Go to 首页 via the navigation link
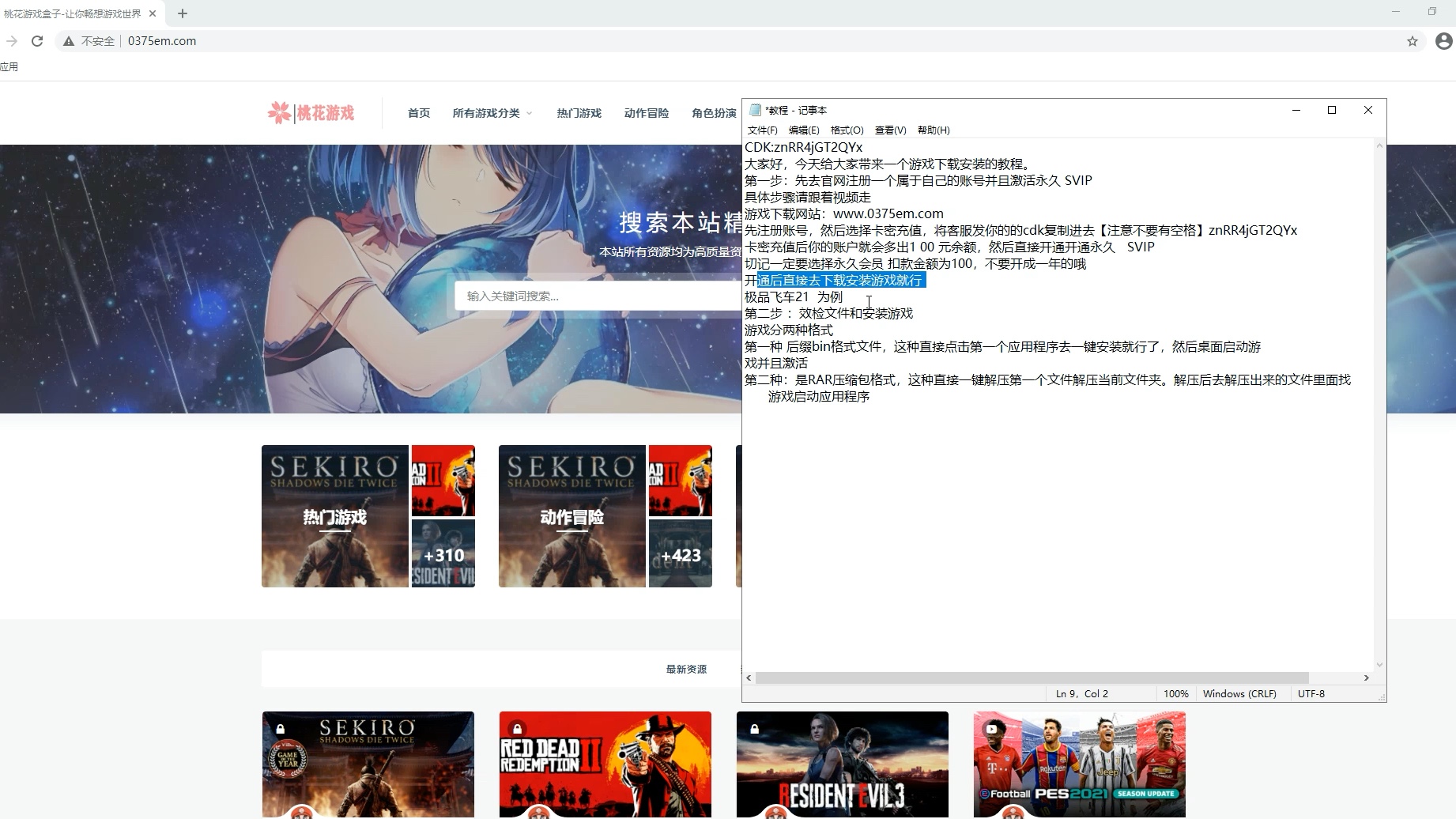 tap(418, 113)
